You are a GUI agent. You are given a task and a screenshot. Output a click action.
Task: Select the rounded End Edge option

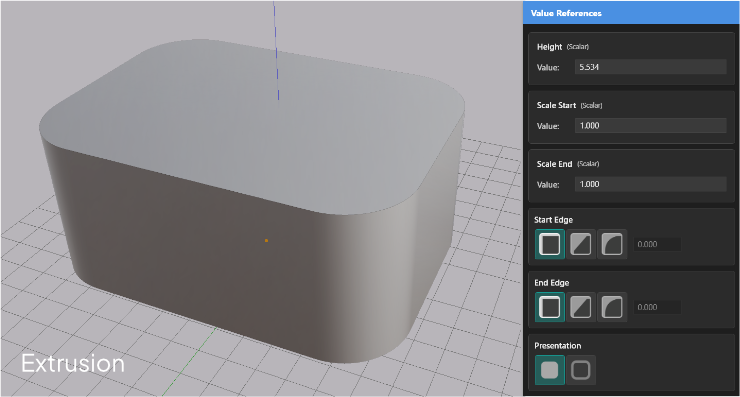tap(612, 307)
